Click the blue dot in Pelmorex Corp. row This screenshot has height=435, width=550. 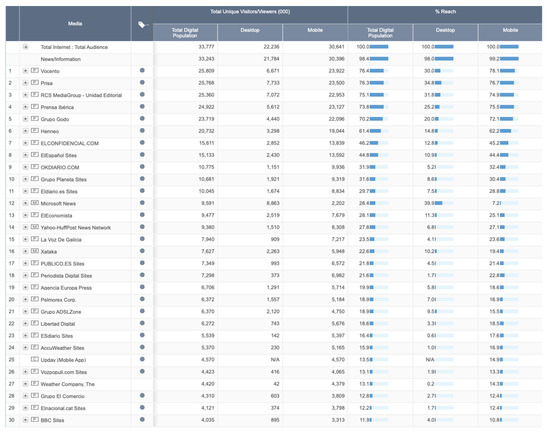142,299
